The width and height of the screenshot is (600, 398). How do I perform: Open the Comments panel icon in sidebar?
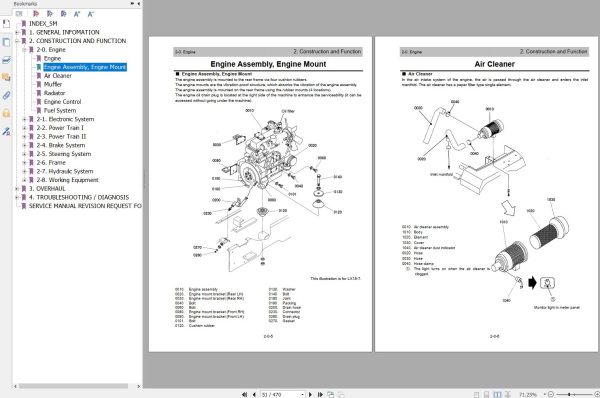6,77
